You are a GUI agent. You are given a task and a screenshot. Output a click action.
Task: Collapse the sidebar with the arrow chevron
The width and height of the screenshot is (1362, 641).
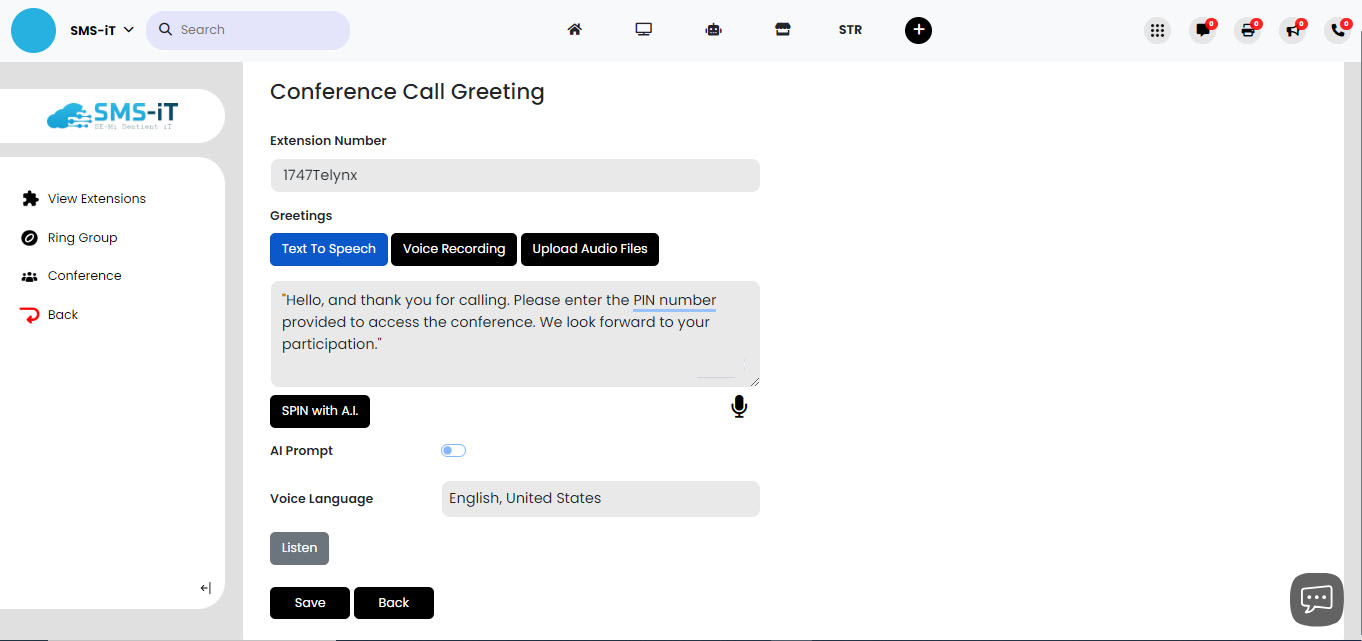[205, 588]
